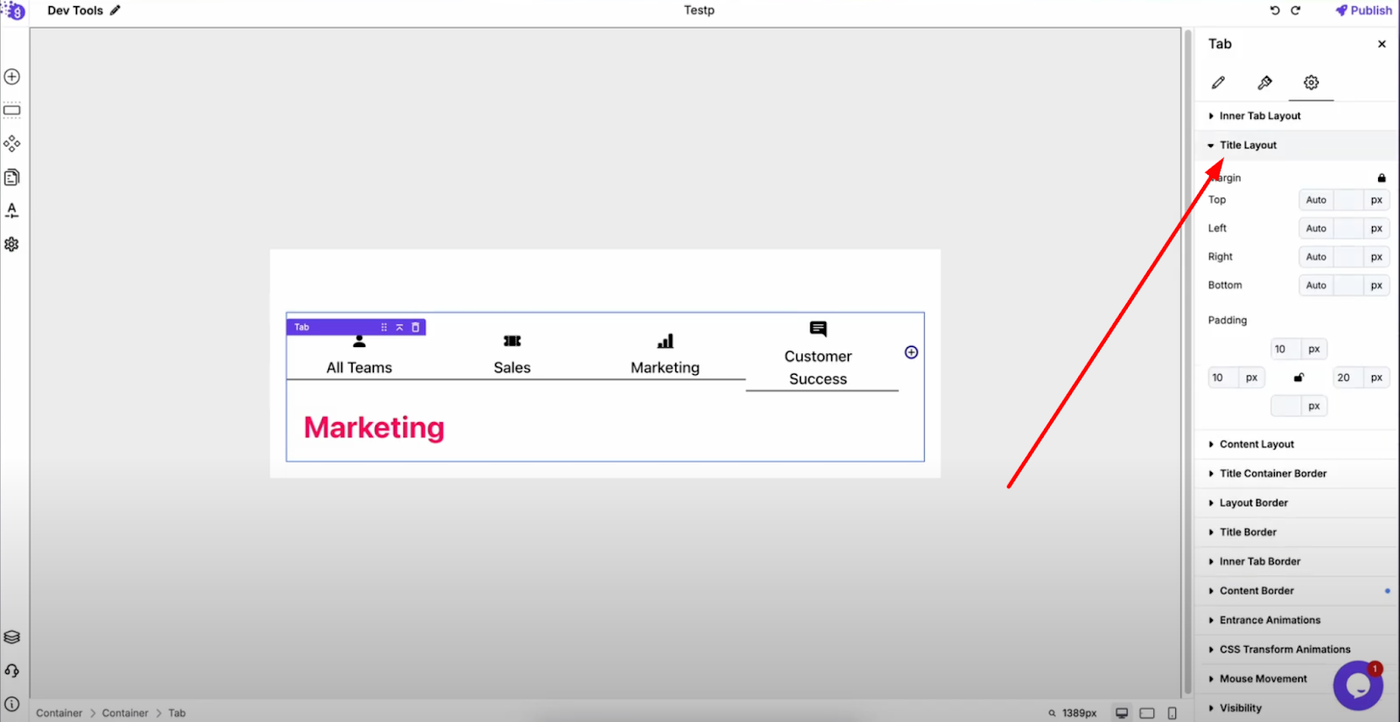The height and width of the screenshot is (722, 1400).
Task: Open the pages icon in left sidebar
Action: pos(12,177)
